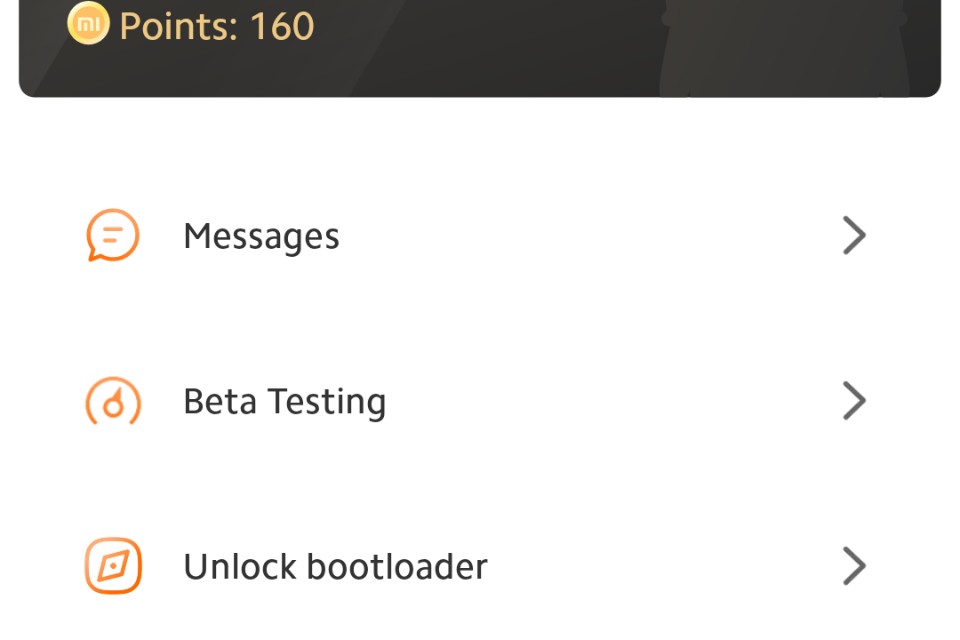Tap the gold Mi coin icon
The width and height of the screenshot is (960, 640).
click(88, 23)
